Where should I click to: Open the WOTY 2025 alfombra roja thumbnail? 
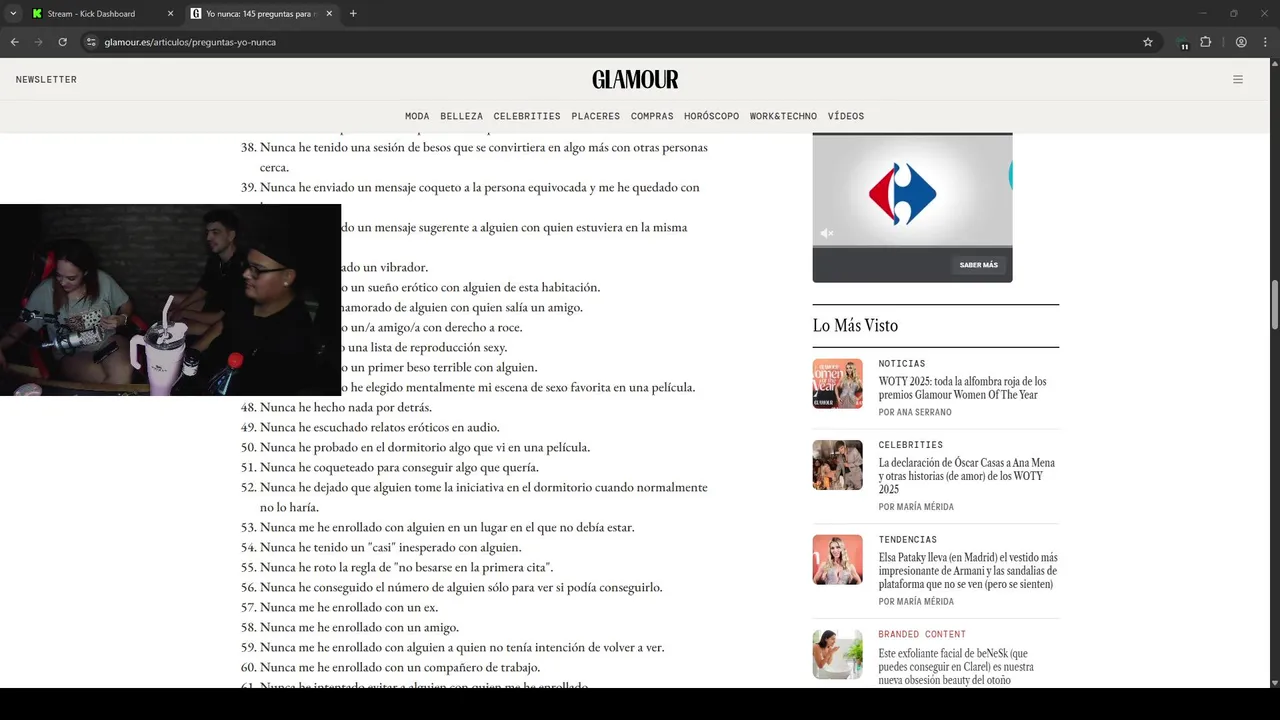point(837,384)
